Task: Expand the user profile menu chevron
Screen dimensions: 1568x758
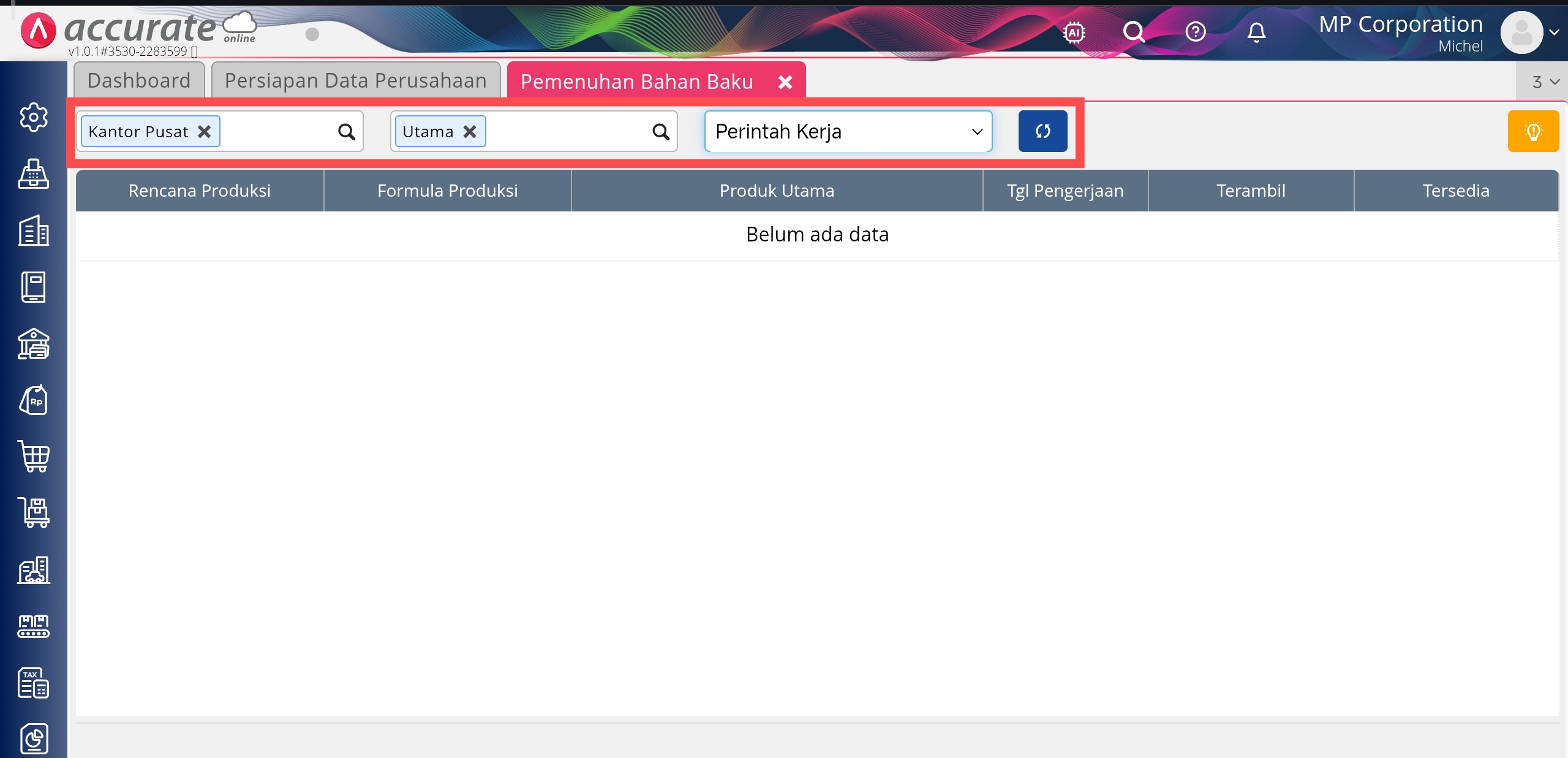Action: [1554, 32]
